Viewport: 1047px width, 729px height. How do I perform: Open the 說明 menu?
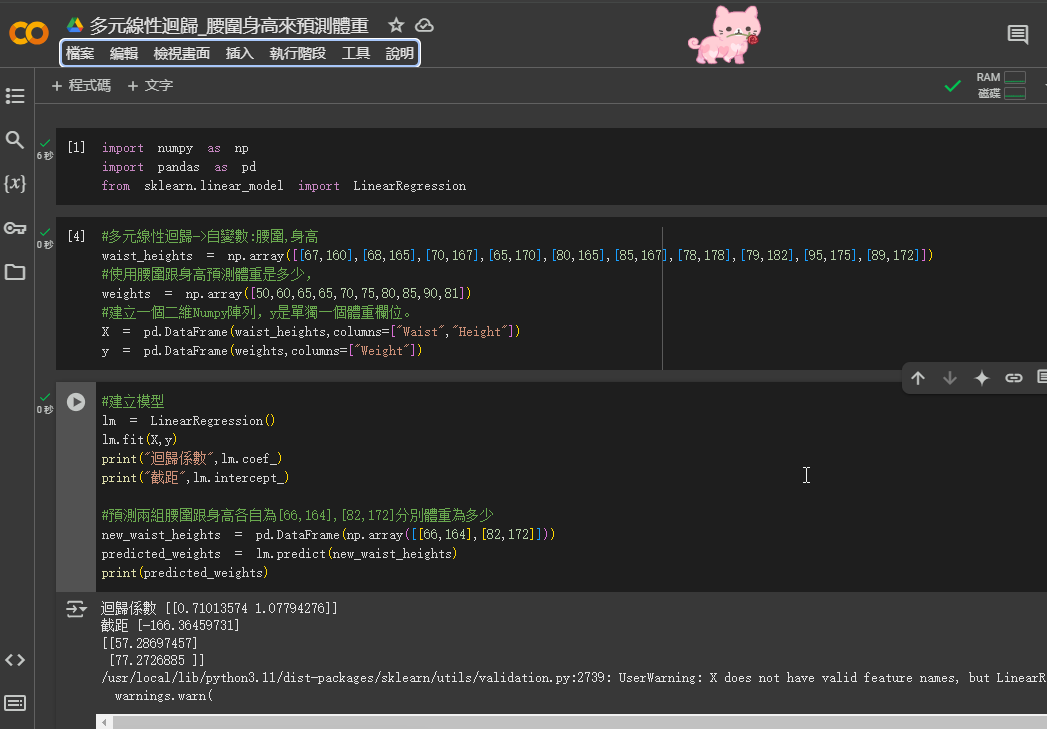click(399, 53)
